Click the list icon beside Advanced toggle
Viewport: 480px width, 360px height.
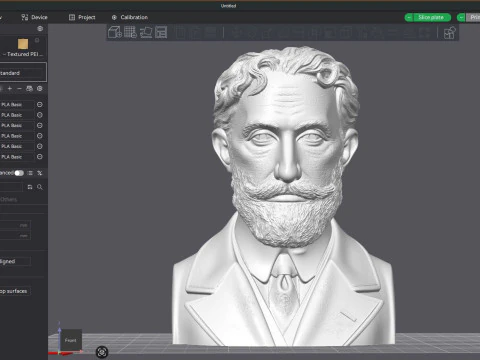coord(30,173)
